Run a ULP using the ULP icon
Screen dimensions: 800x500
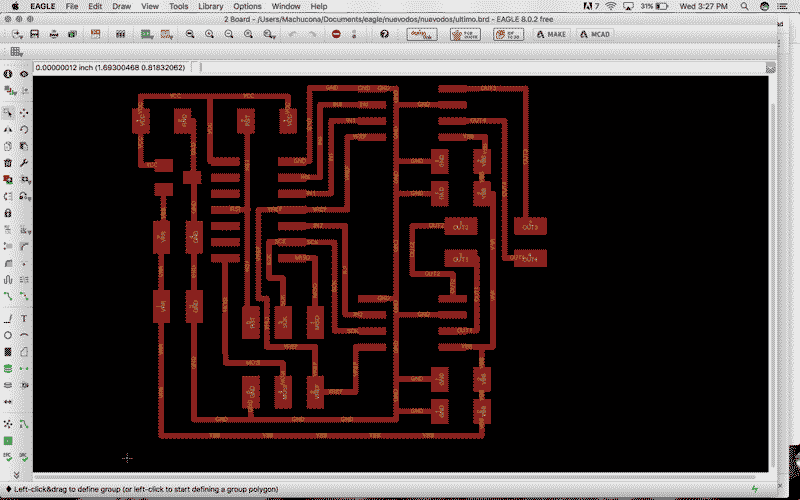[x=167, y=34]
